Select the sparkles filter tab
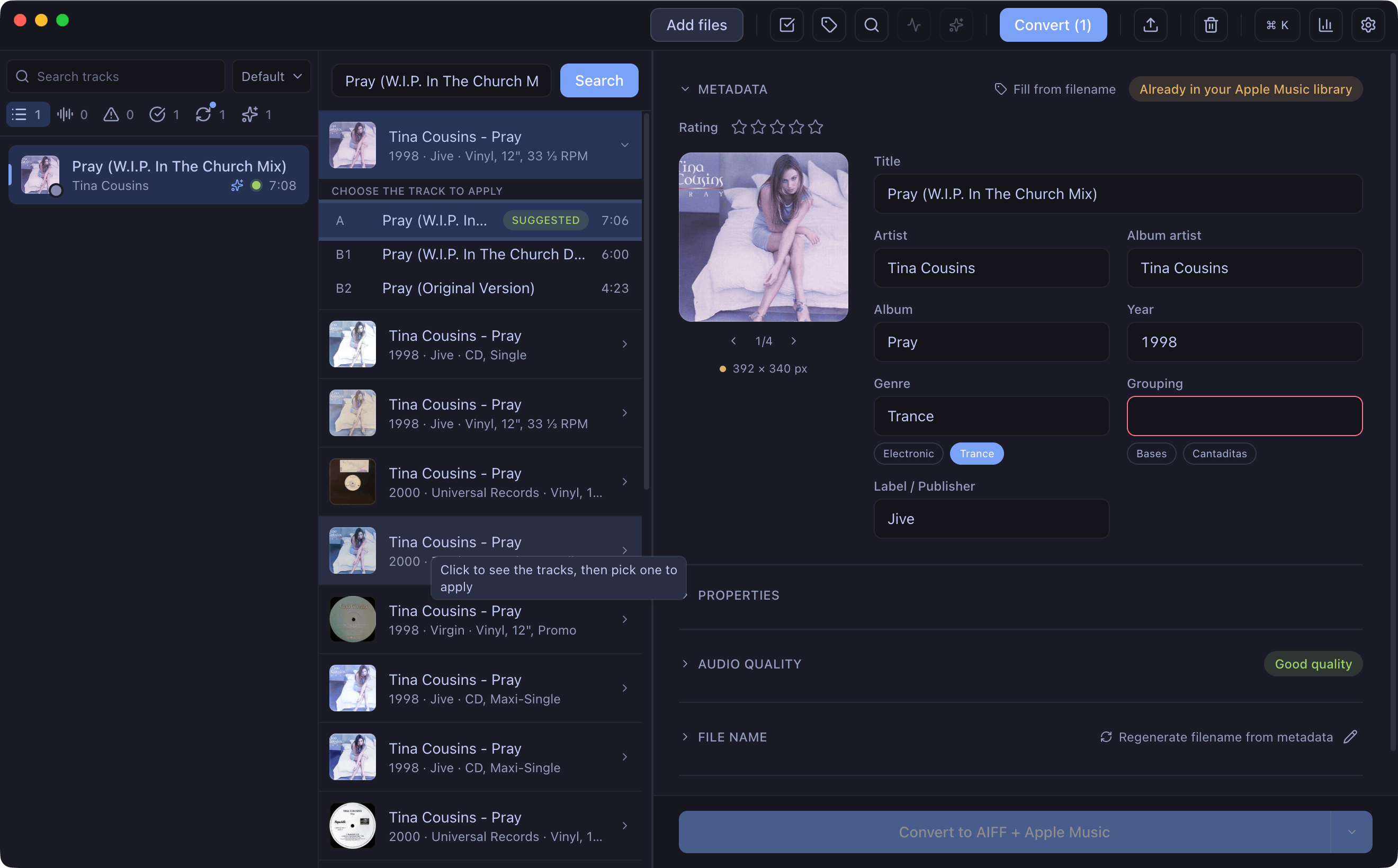Screen dimensions: 1398x868 pyautogui.click(x=256, y=114)
